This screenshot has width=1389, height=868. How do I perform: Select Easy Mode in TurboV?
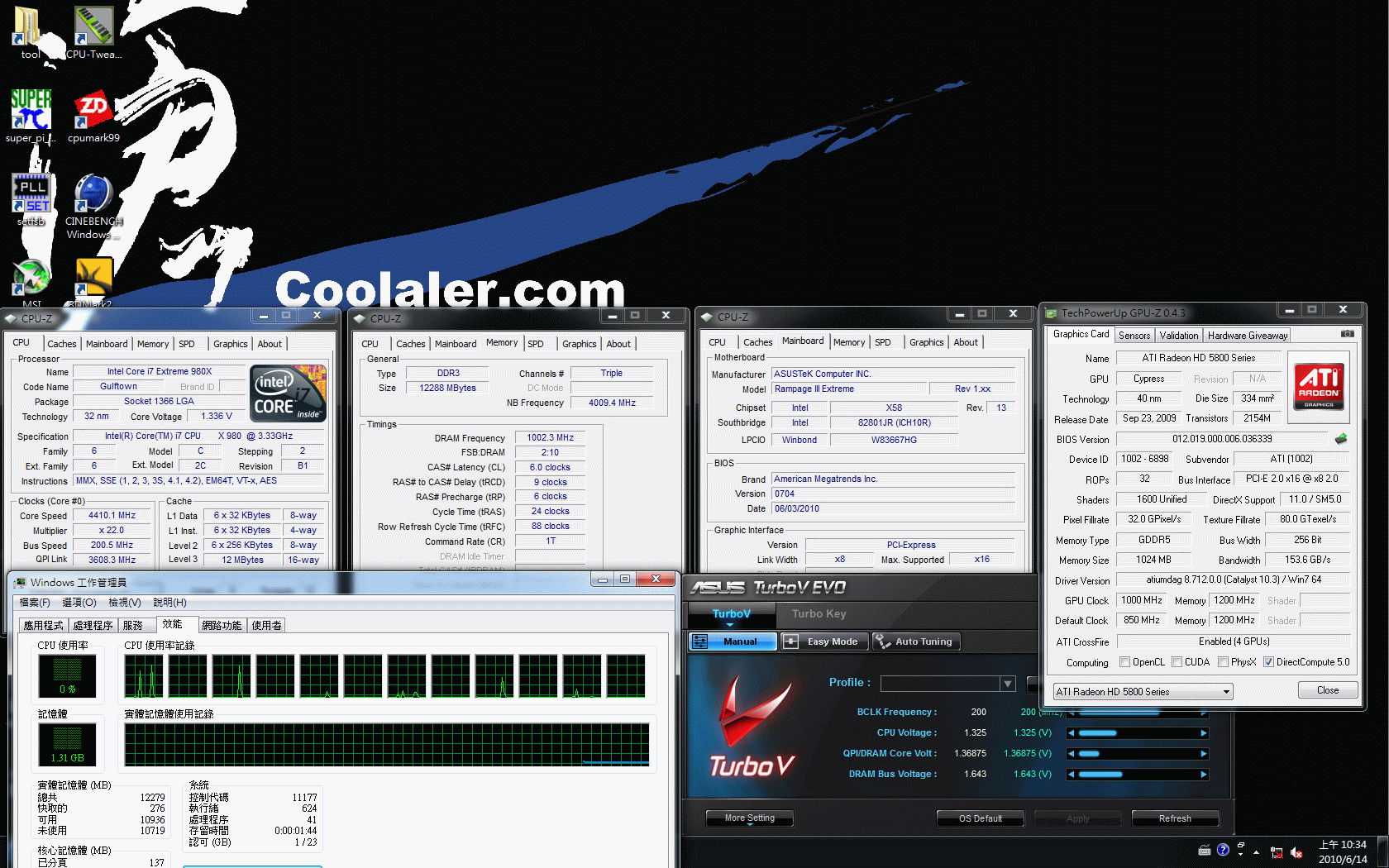[824, 641]
